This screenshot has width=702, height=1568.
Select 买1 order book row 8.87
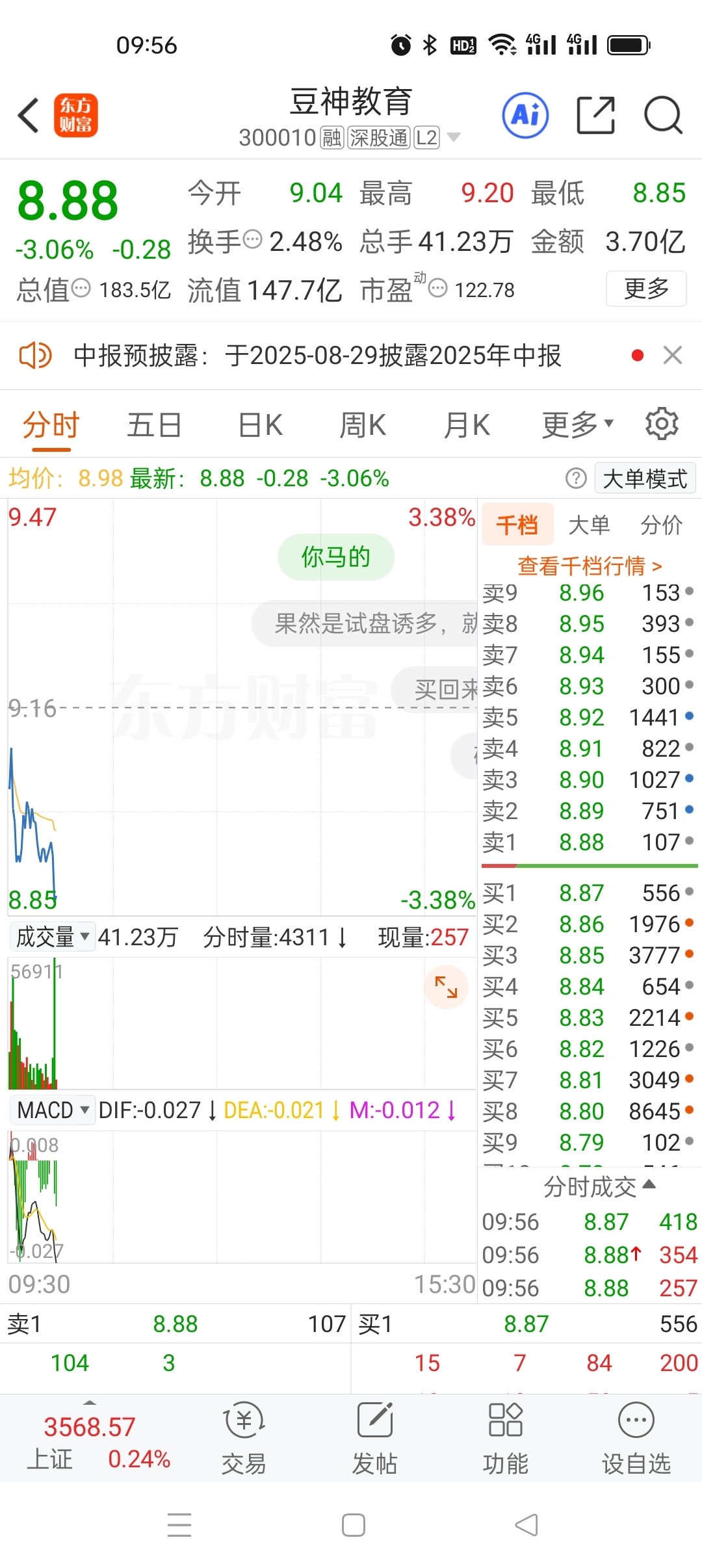click(x=589, y=893)
